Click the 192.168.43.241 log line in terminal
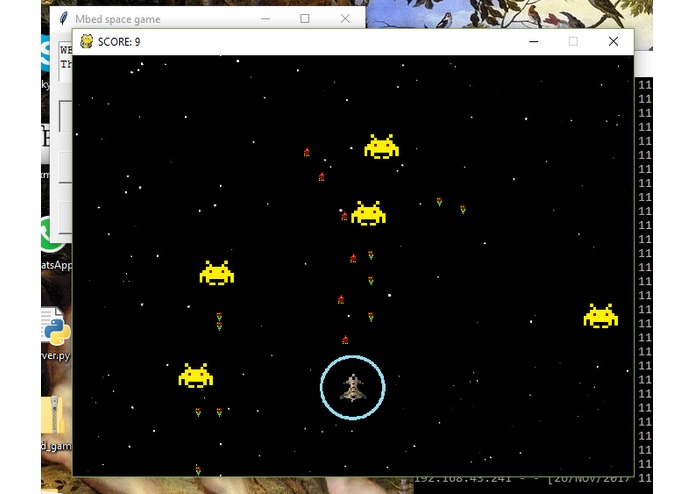Viewport: 695px width, 494px height. pyautogui.click(x=522, y=479)
